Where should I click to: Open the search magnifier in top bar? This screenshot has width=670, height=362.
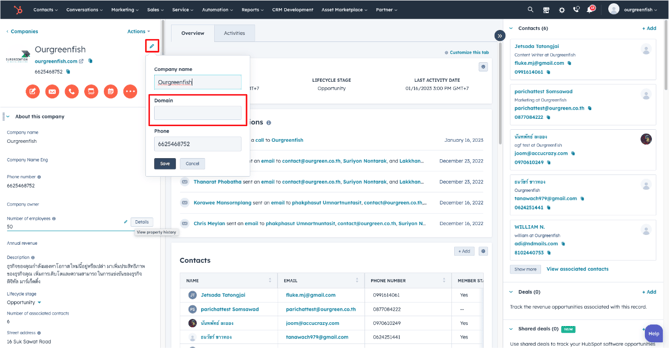[530, 9]
